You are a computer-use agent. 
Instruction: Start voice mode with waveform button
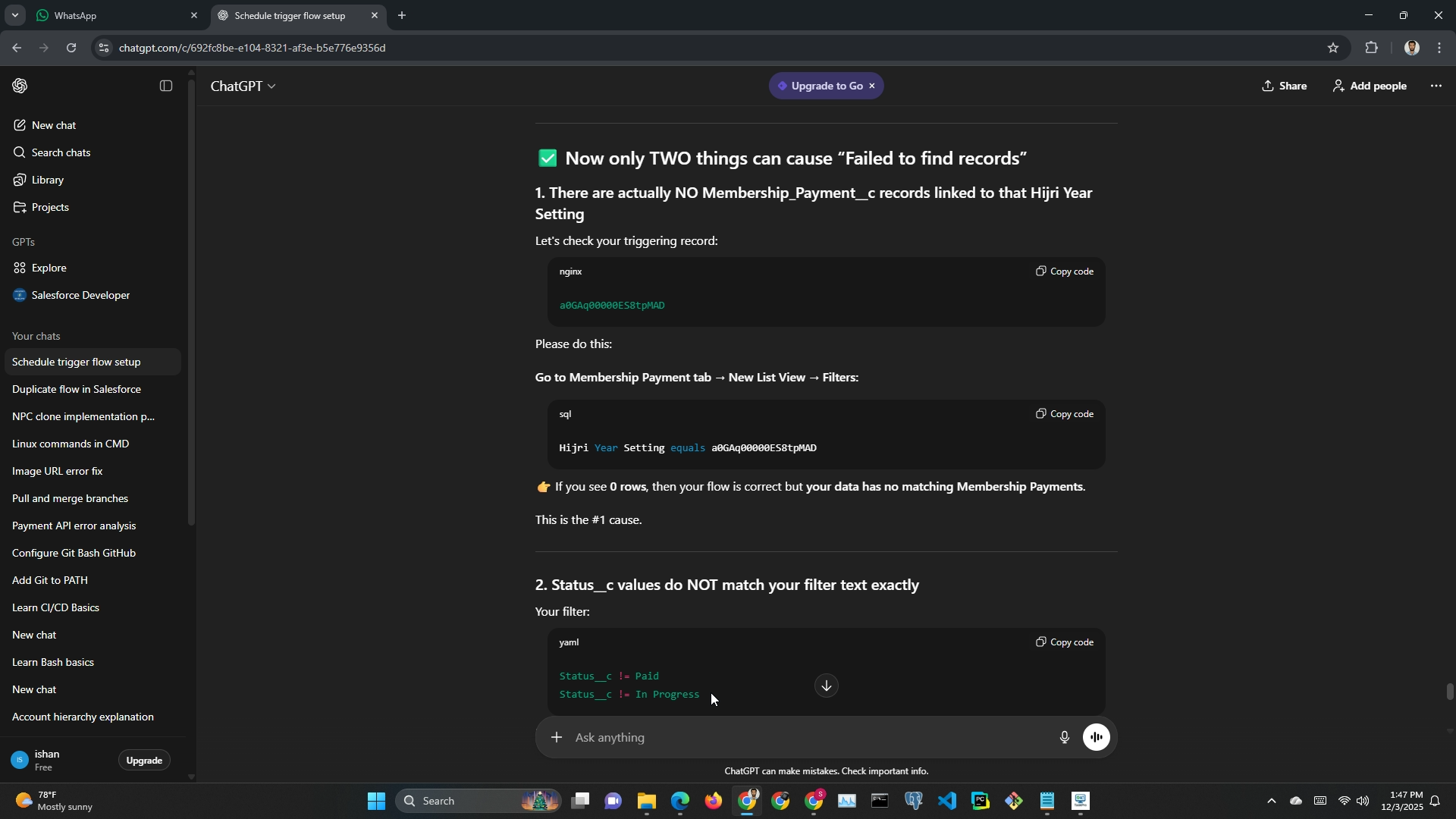1097,737
